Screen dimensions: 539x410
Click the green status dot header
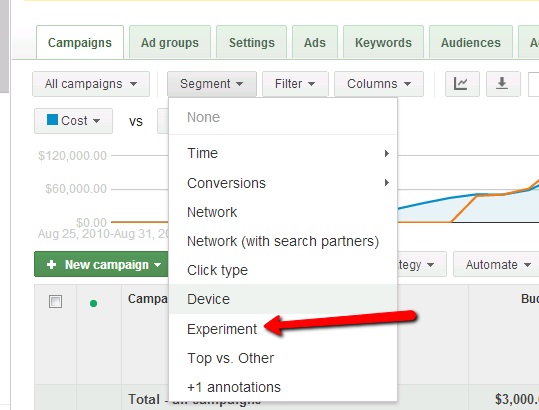(x=93, y=303)
